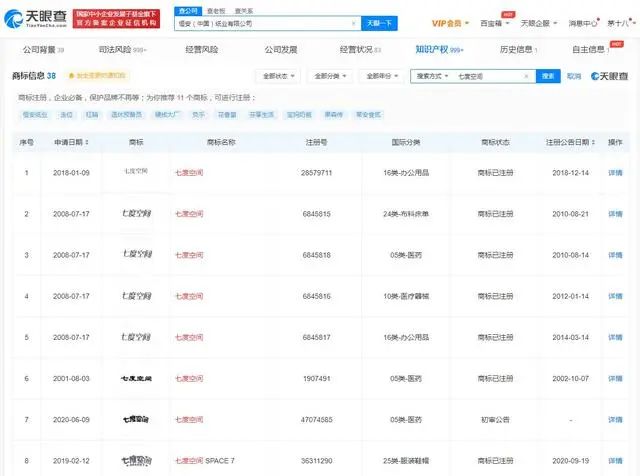The image size is (640, 476).
Task: Click 取消 next to the search button
Action: [574, 76]
